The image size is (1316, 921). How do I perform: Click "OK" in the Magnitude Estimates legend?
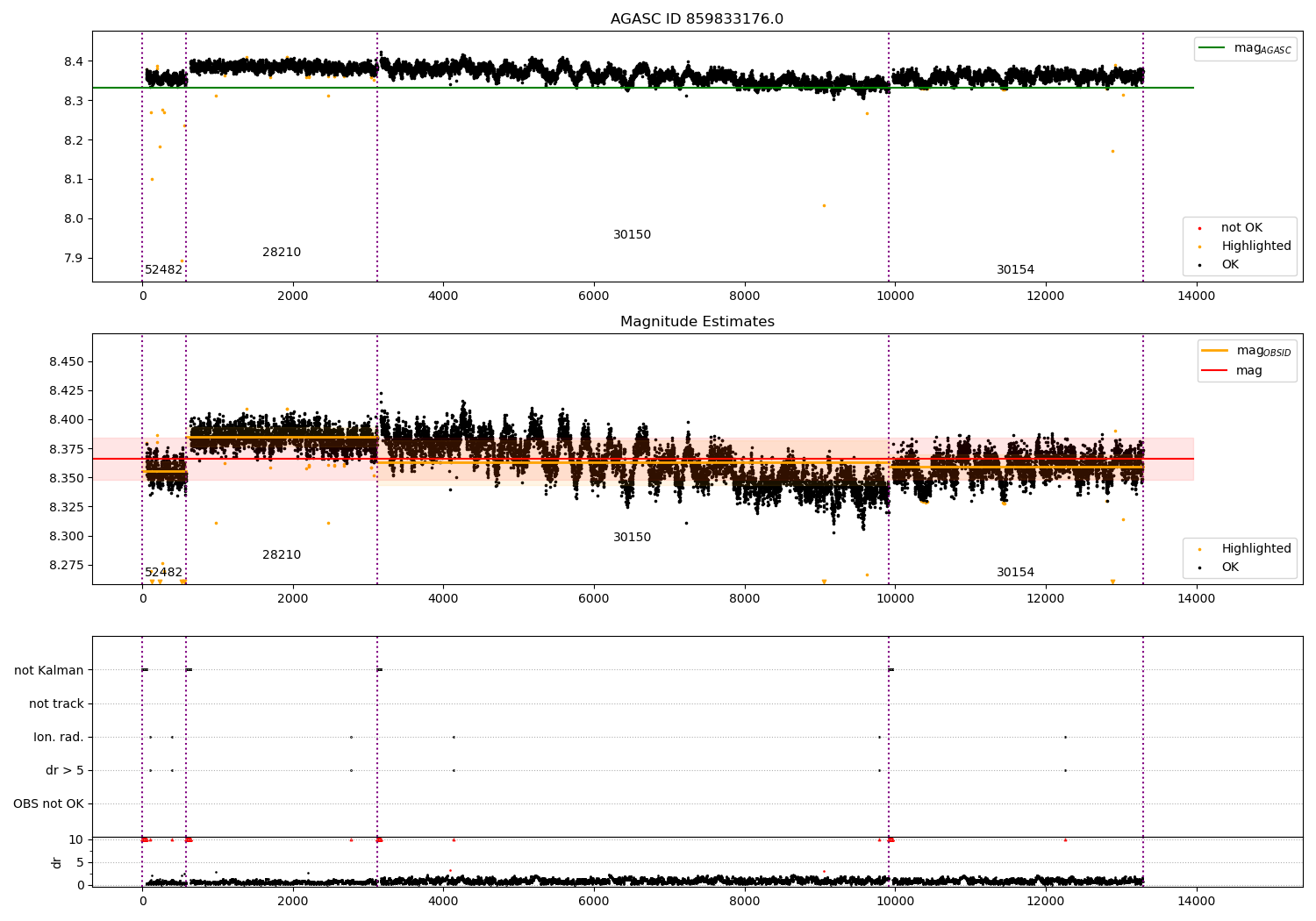tap(1230, 568)
